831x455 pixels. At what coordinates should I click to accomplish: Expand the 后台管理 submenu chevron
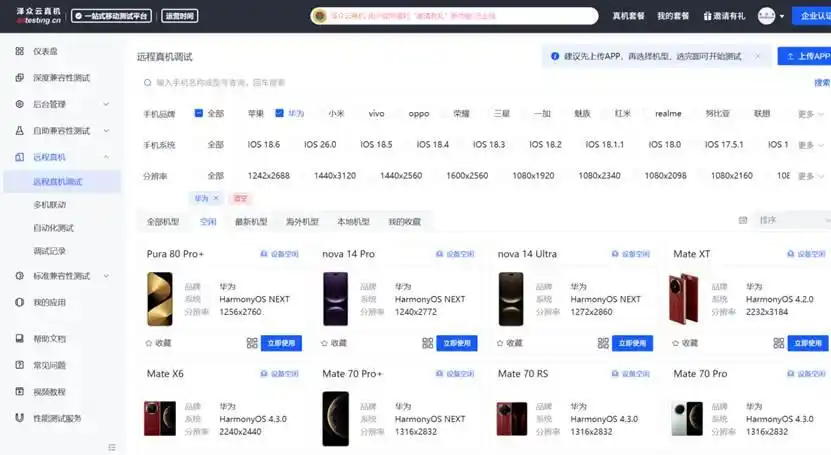point(106,104)
